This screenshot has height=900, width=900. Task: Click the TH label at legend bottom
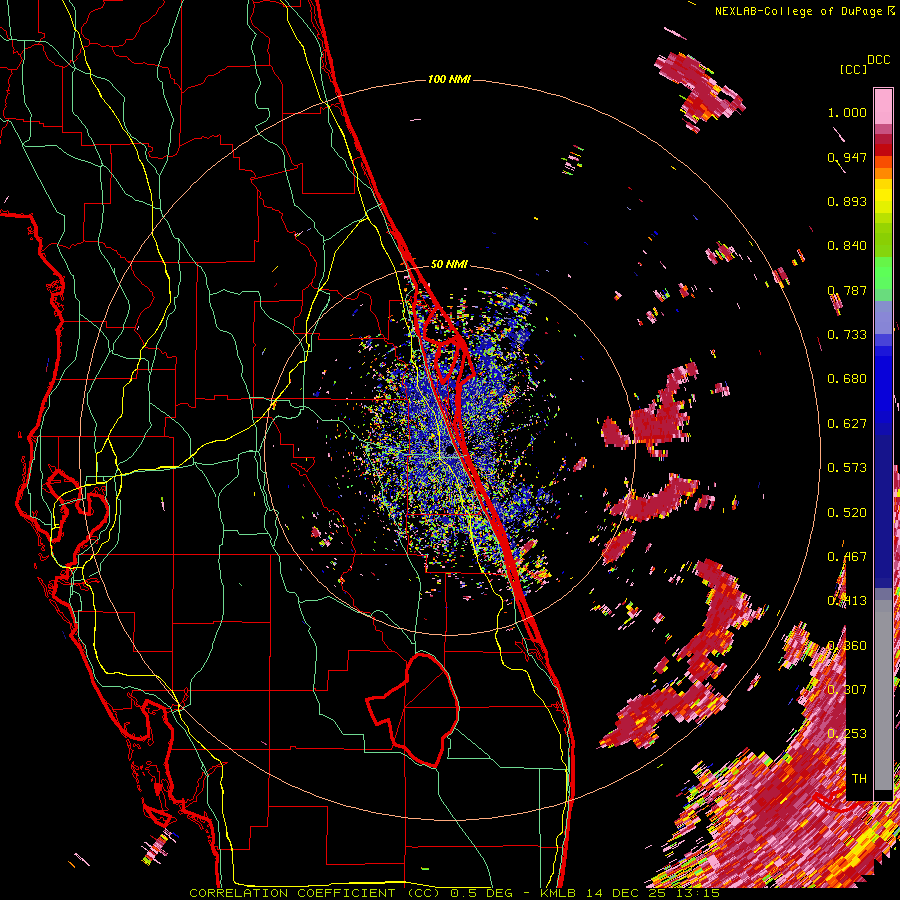(859, 779)
